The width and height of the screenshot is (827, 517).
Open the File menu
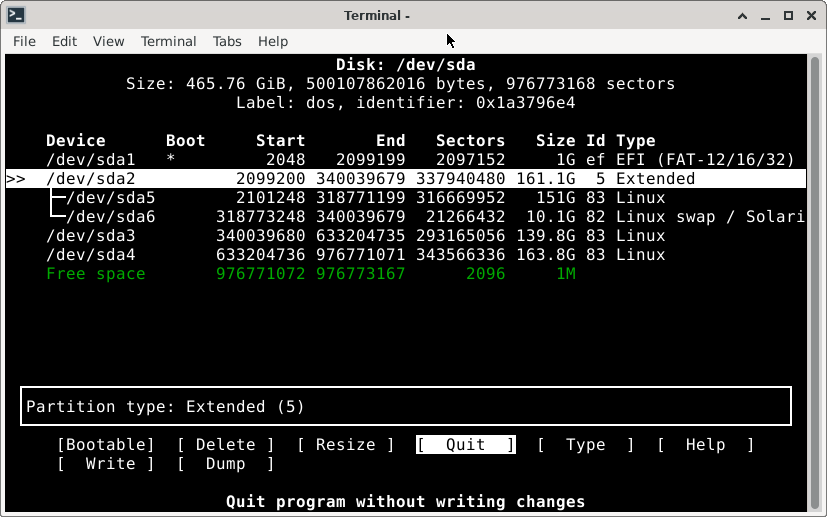point(24,41)
